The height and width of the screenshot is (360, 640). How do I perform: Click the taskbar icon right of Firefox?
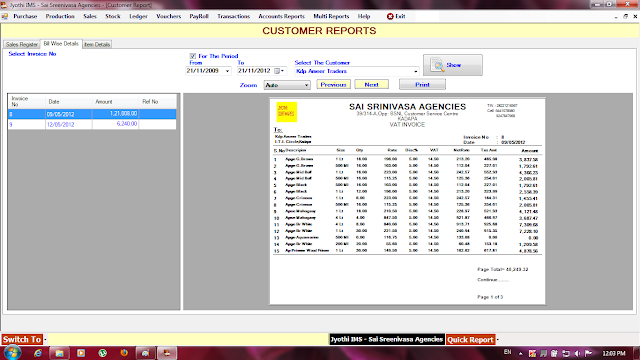coord(145,353)
